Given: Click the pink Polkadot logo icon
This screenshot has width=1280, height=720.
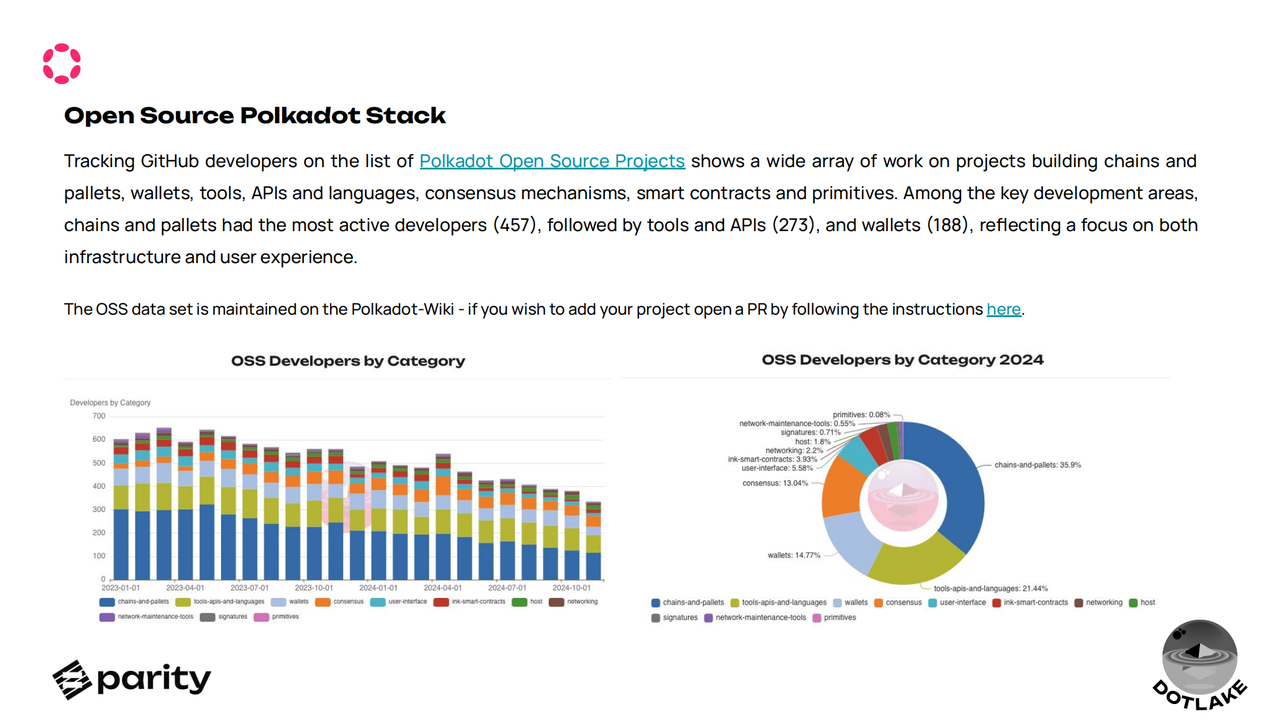Looking at the screenshot, I should (62, 63).
